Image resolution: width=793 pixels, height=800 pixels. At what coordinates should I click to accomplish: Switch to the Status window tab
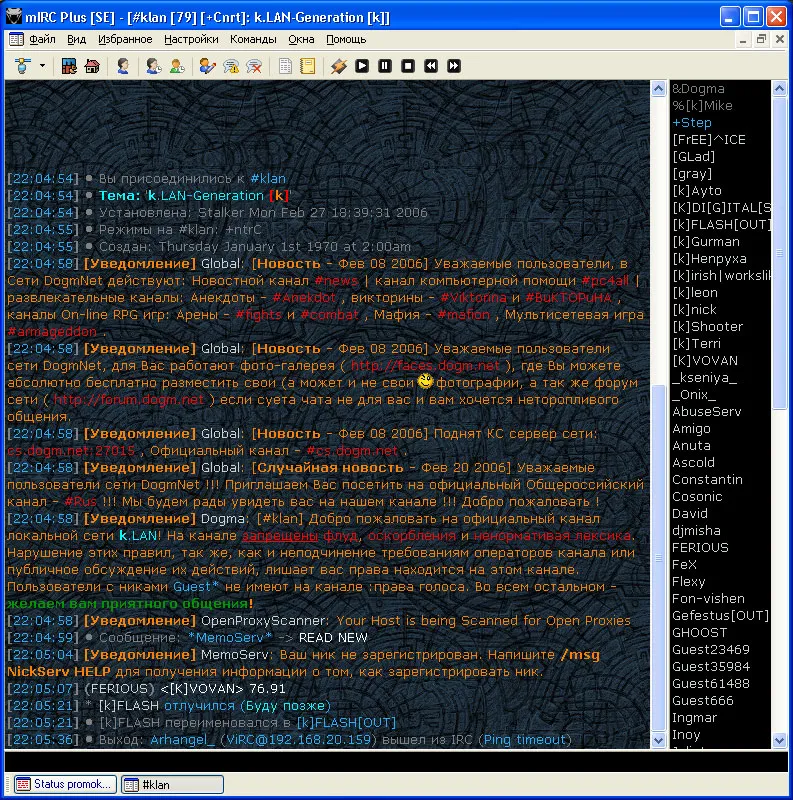coord(66,784)
